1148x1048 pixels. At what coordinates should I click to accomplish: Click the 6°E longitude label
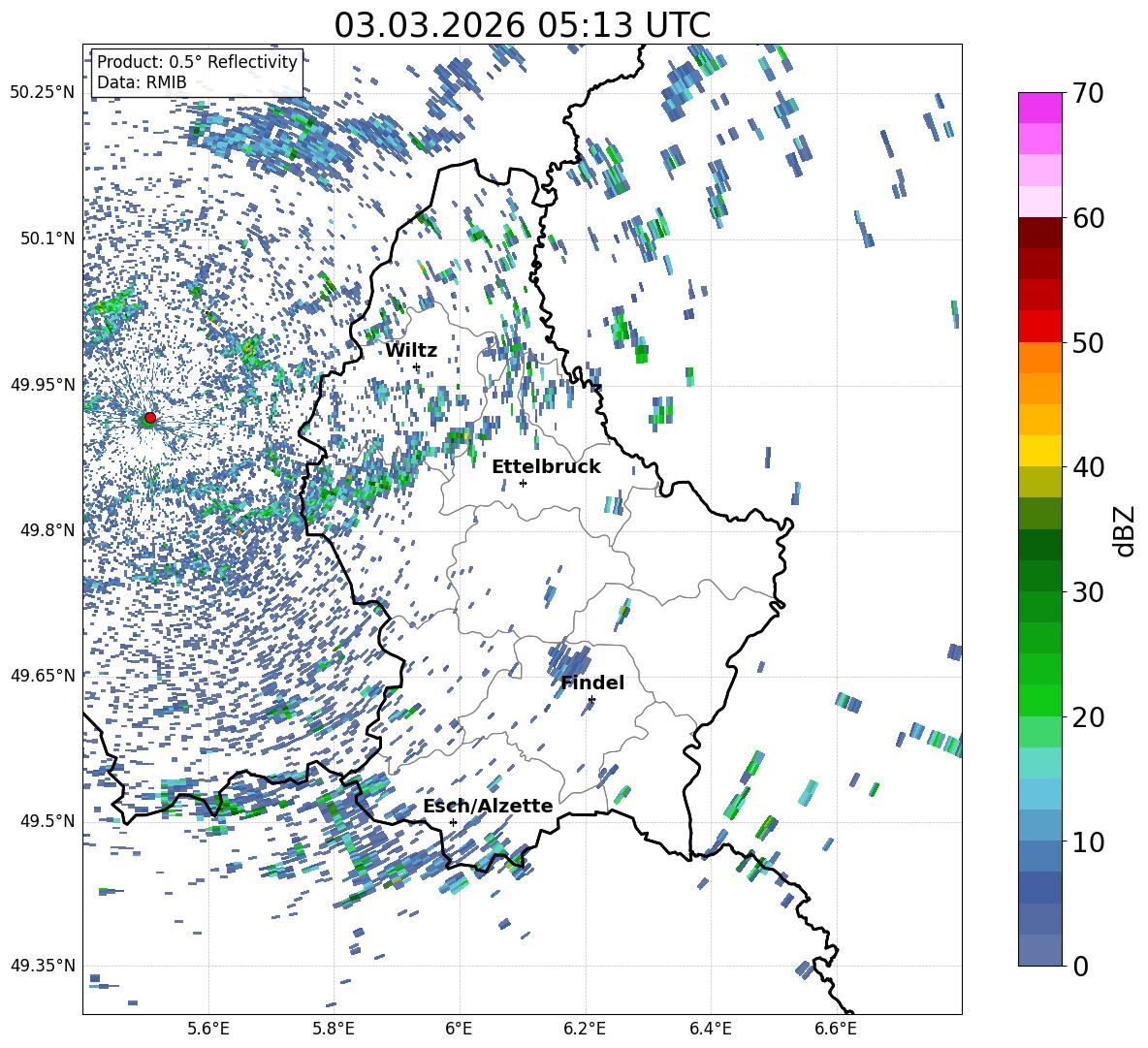tap(459, 1029)
